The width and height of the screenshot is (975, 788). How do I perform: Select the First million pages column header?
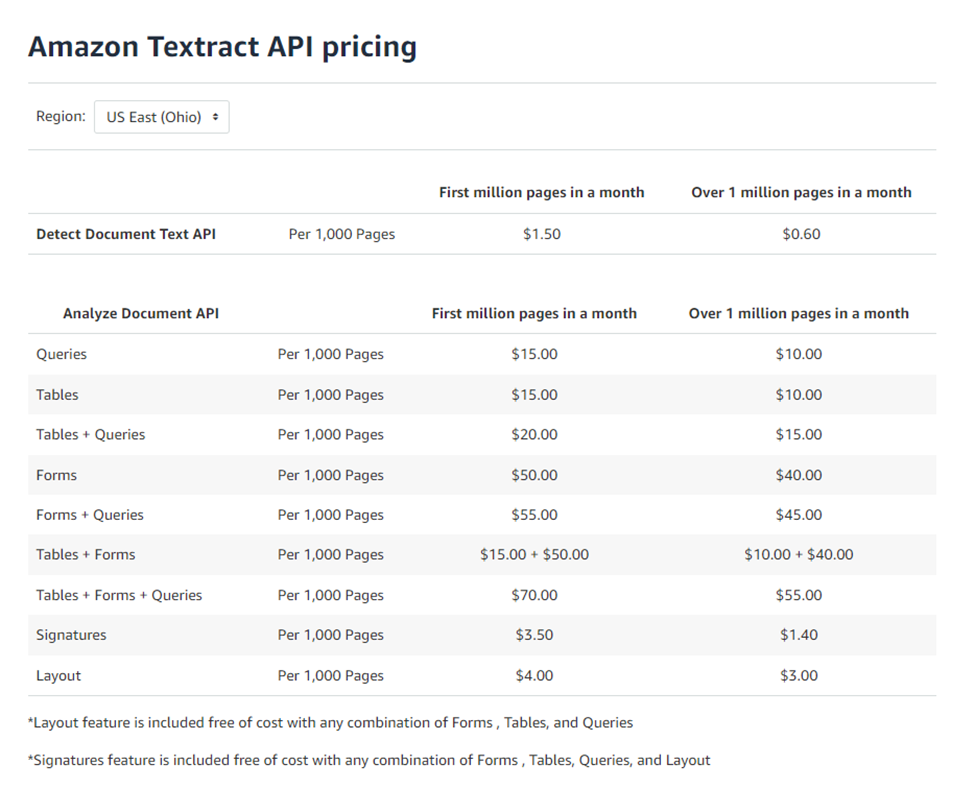click(x=541, y=192)
